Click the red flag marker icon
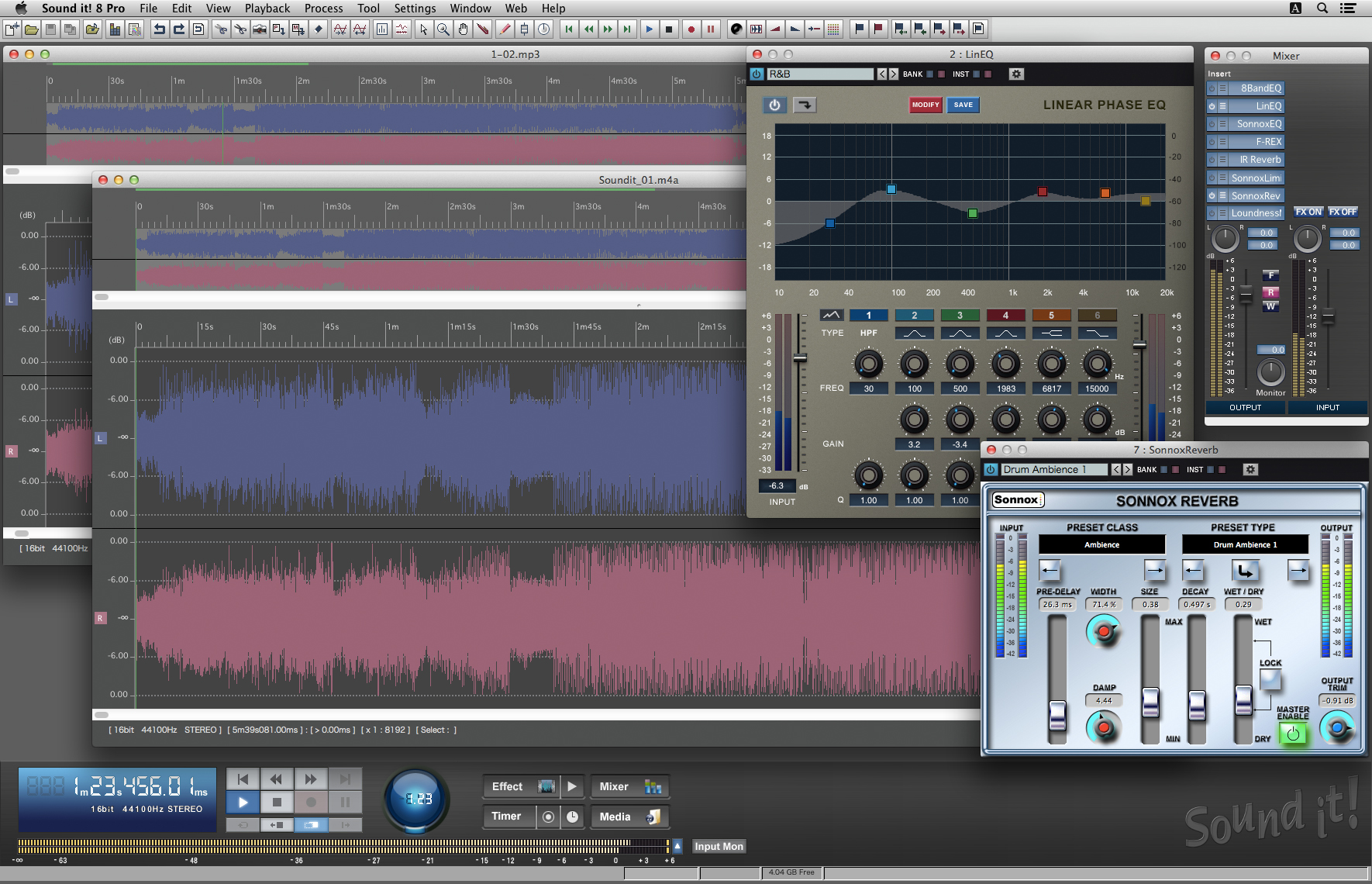Screen dimensions: 1372x884 [x=878, y=29]
